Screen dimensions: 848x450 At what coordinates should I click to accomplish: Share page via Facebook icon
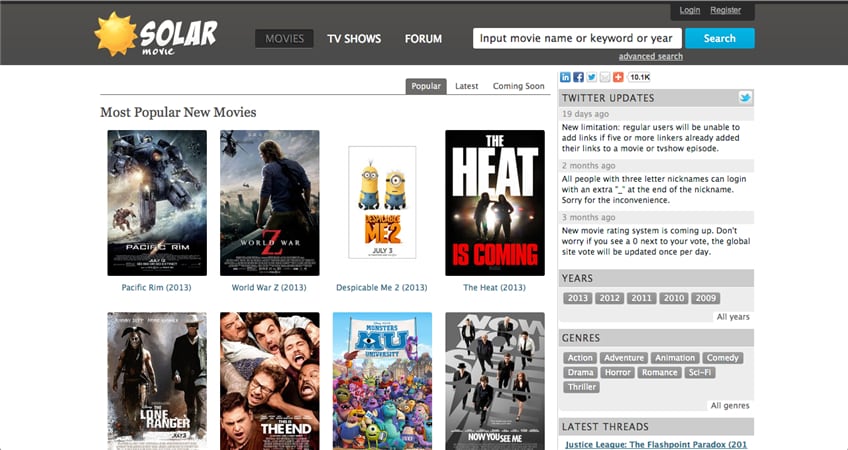tap(579, 77)
